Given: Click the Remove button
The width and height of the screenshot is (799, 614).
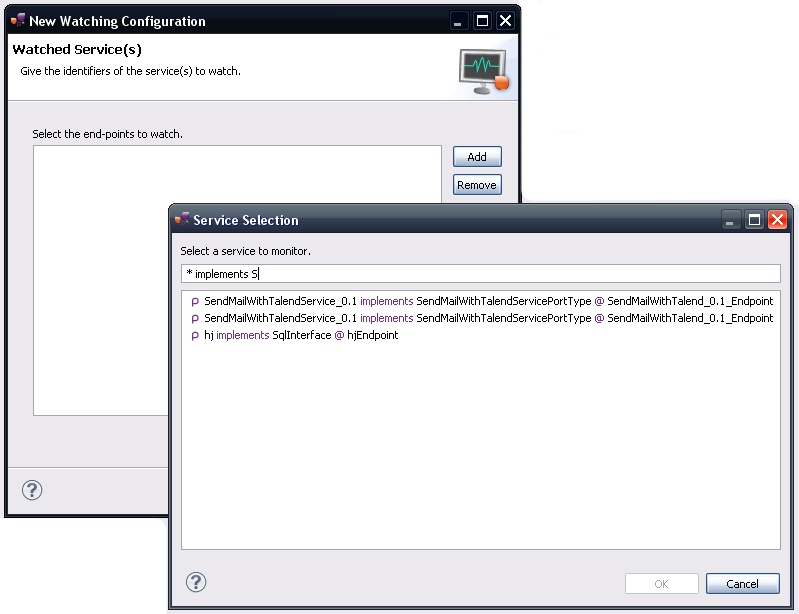Looking at the screenshot, I should click(x=477, y=185).
